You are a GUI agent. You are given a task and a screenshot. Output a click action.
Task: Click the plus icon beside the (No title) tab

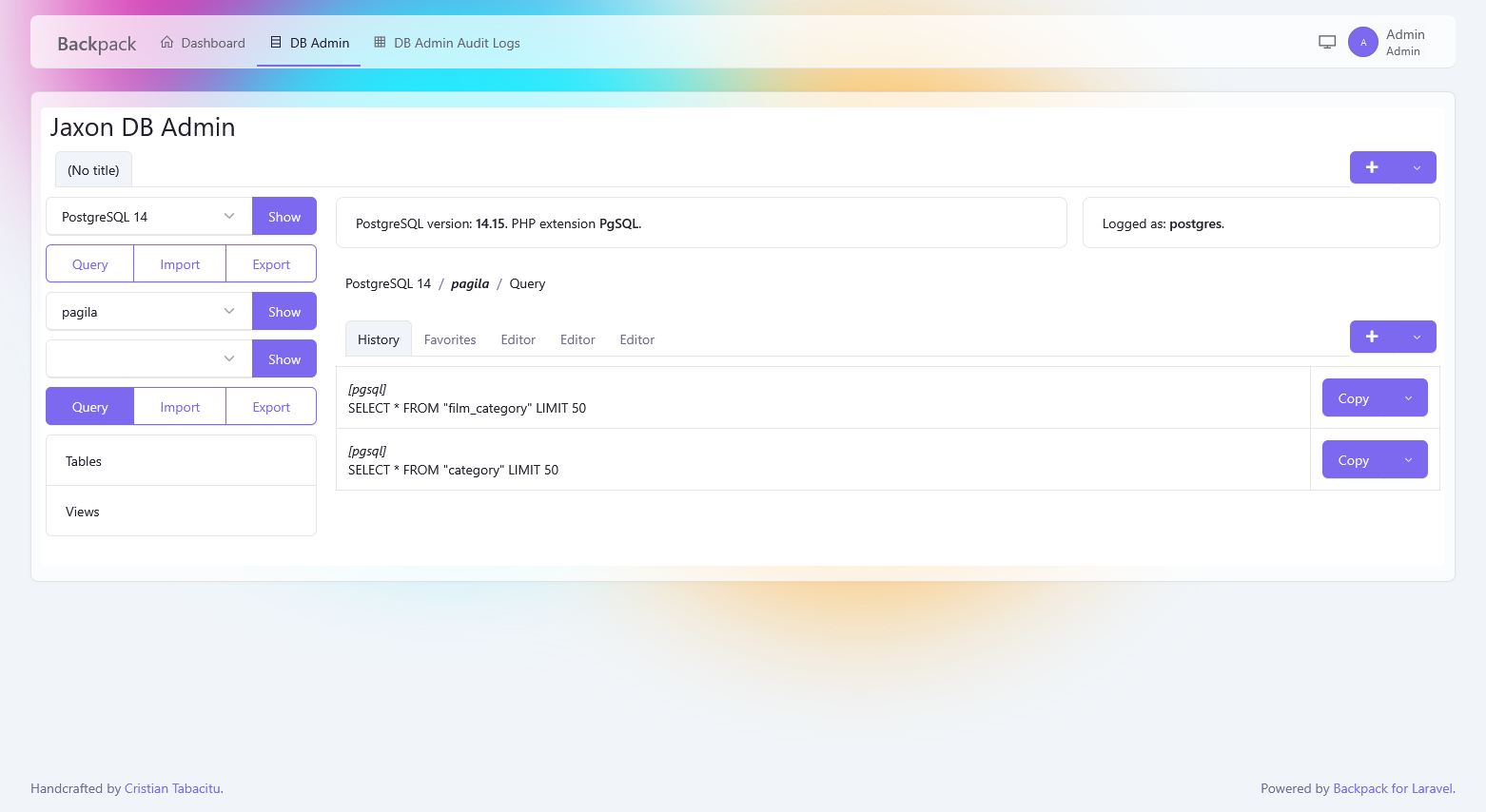pyautogui.click(x=1372, y=167)
